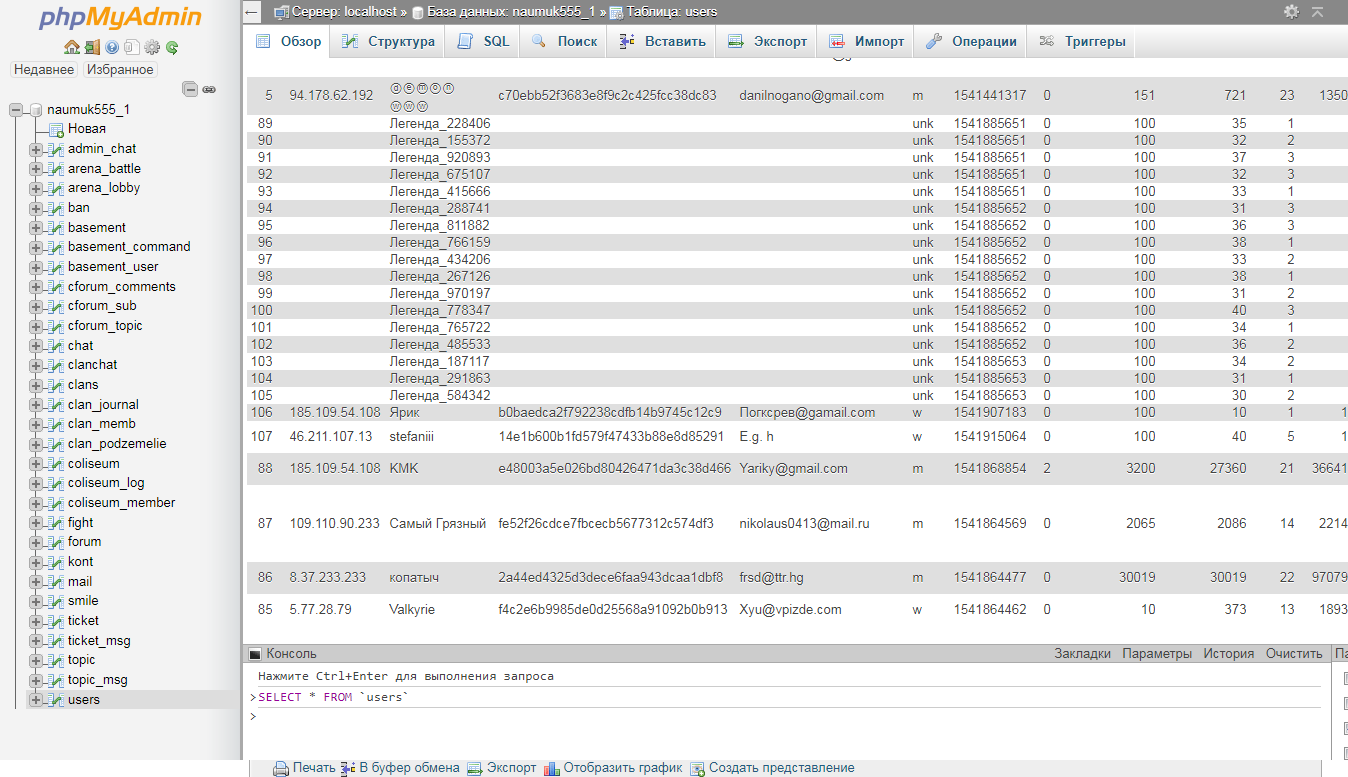Click the link-with-main-panel chain icon

pyautogui.click(x=209, y=89)
